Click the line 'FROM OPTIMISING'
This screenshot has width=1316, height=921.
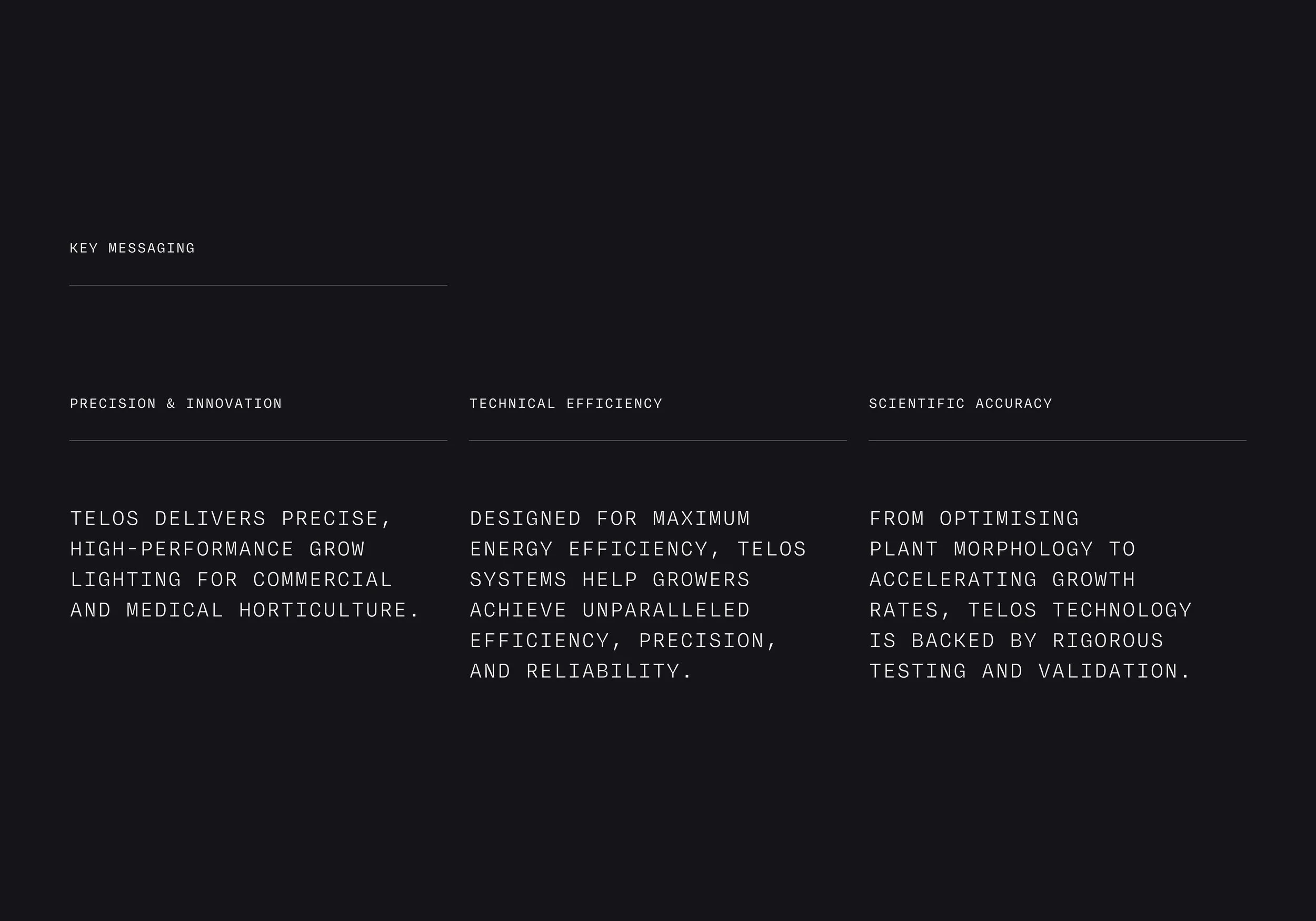tap(974, 519)
